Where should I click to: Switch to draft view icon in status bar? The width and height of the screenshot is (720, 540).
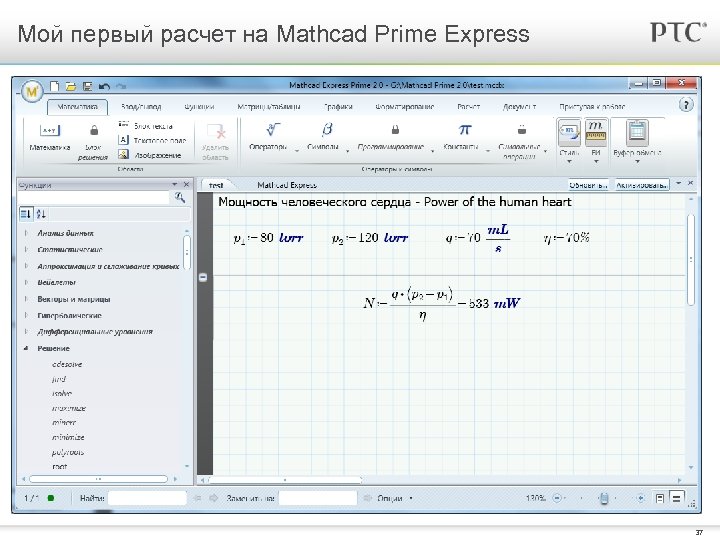click(676, 498)
